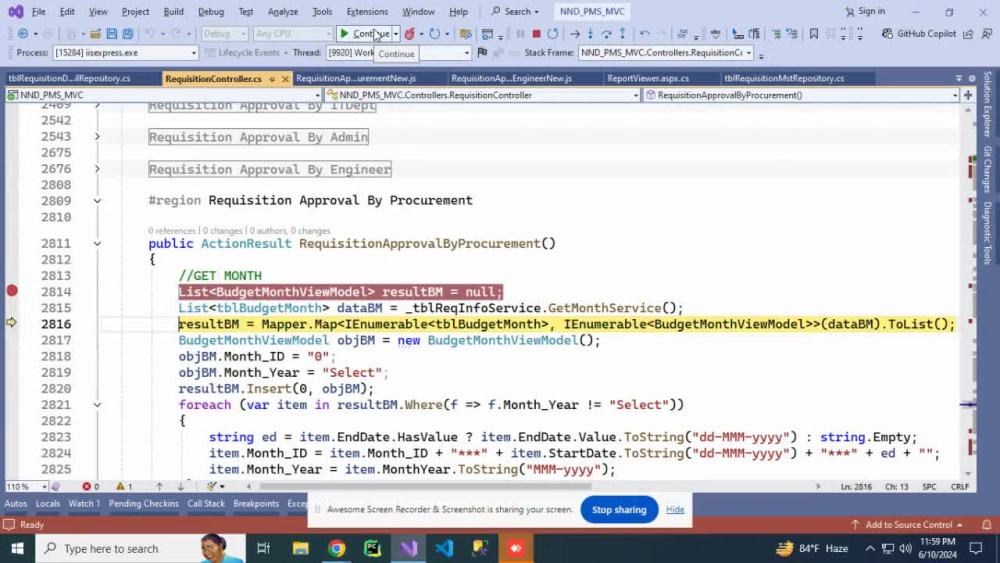
Task: Click the horizontal scrollbar of code editor
Action: tap(424, 486)
